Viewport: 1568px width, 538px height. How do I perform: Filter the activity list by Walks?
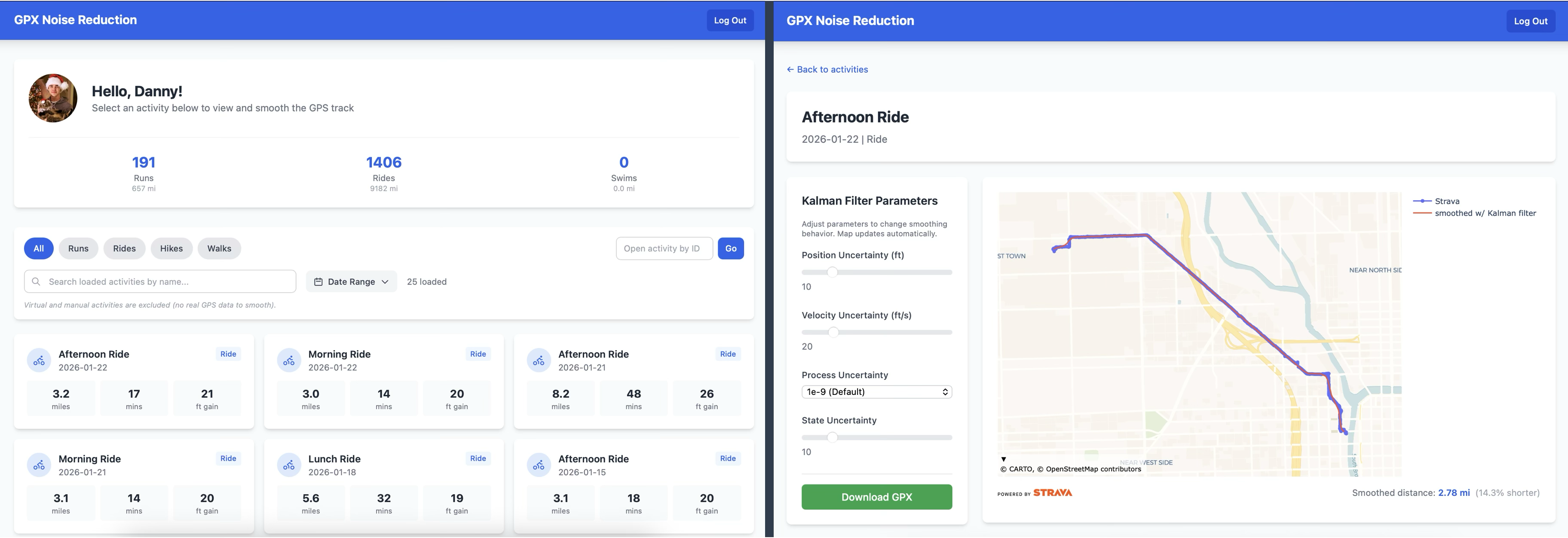pos(219,248)
